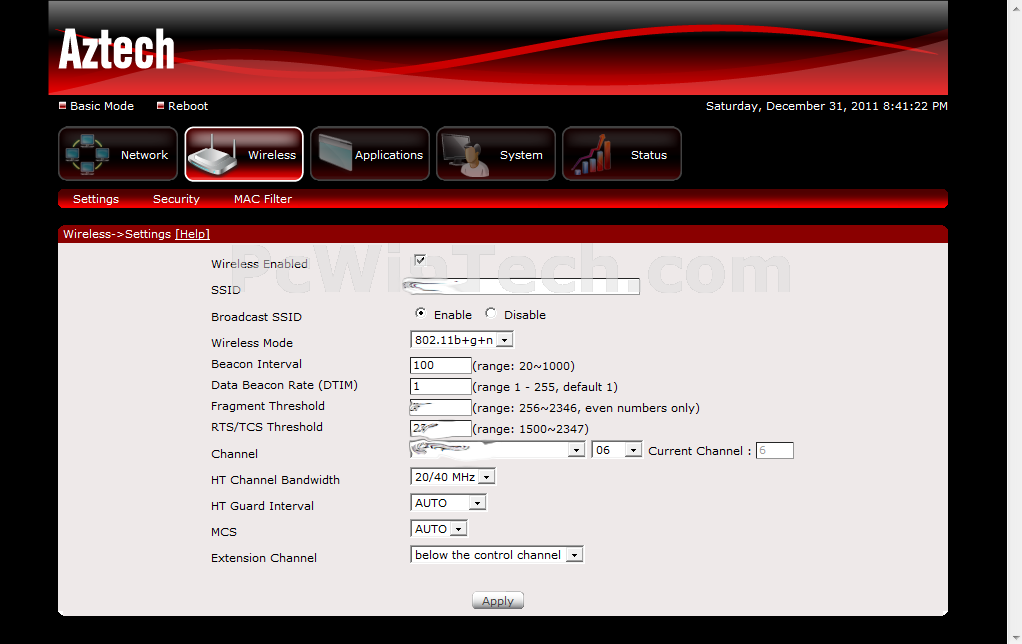Click the Apply button
Screen dimensions: 1022x644
click(498, 600)
